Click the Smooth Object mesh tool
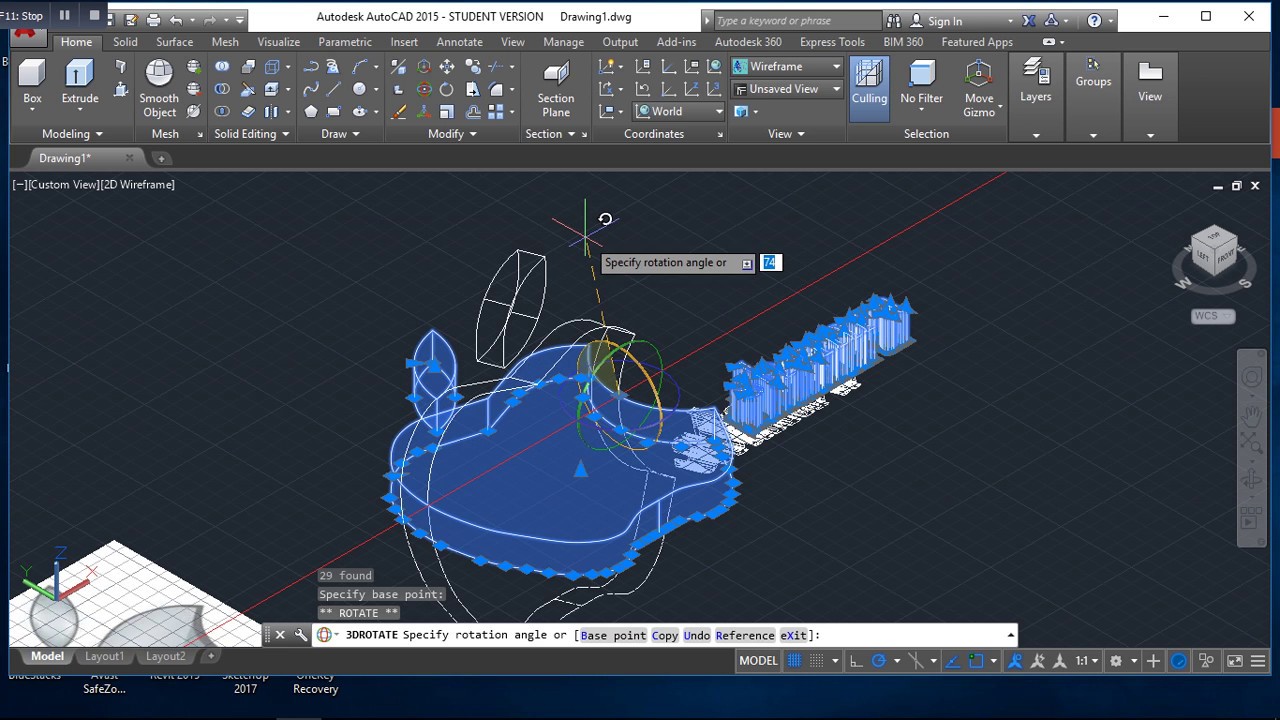 click(159, 88)
